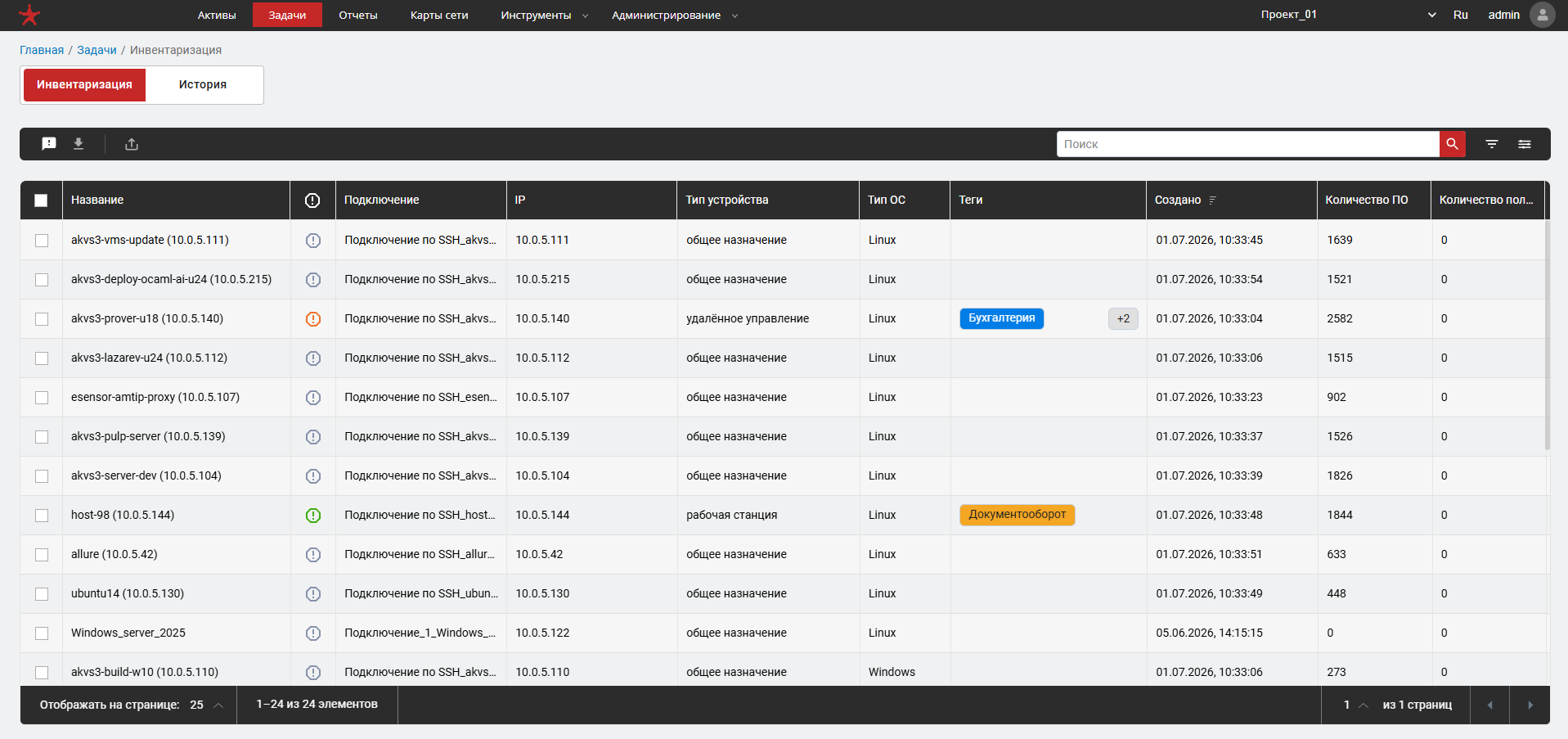Click the red search magnifier button
Screen dimensions: 1568x739
pyautogui.click(x=1452, y=144)
